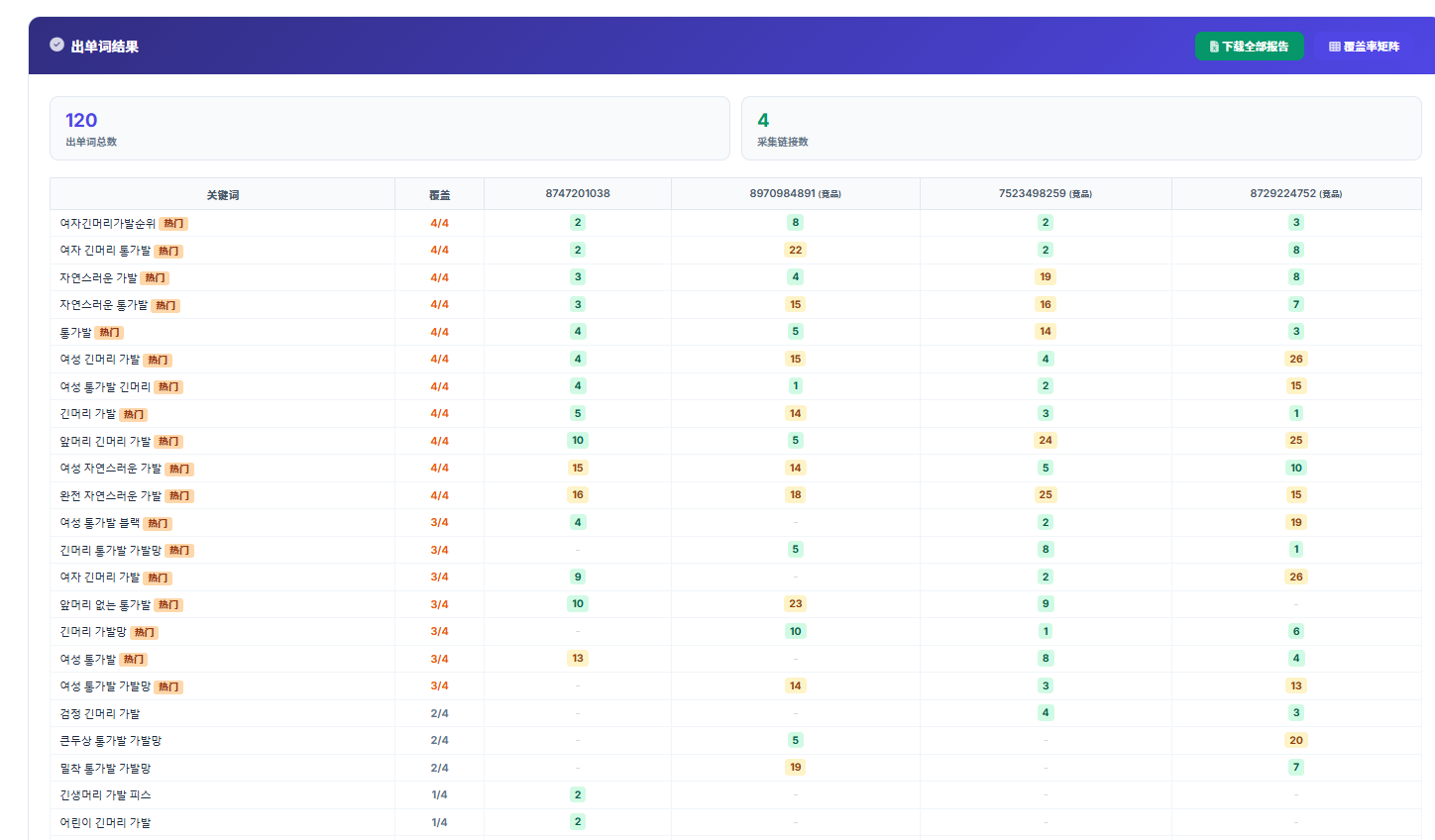Click keyword 여자긴머리가발순위
This screenshot has width=1435, height=840.
[108, 223]
